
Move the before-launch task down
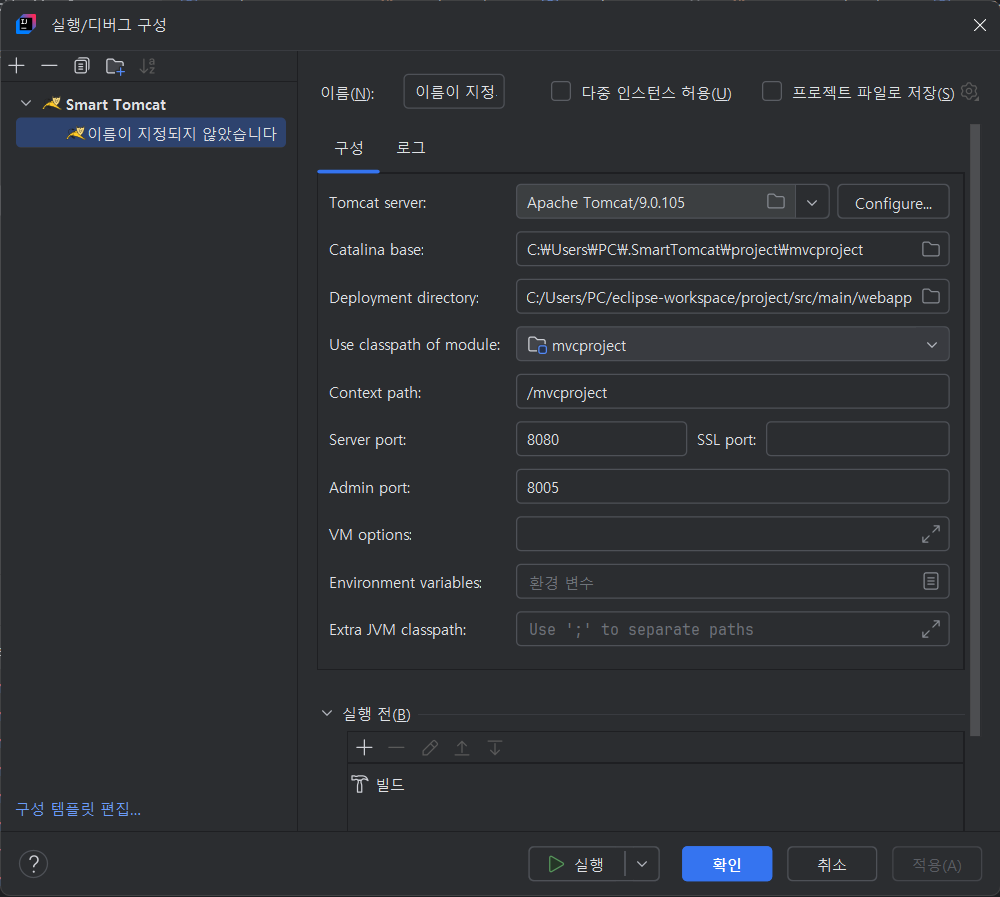click(495, 747)
